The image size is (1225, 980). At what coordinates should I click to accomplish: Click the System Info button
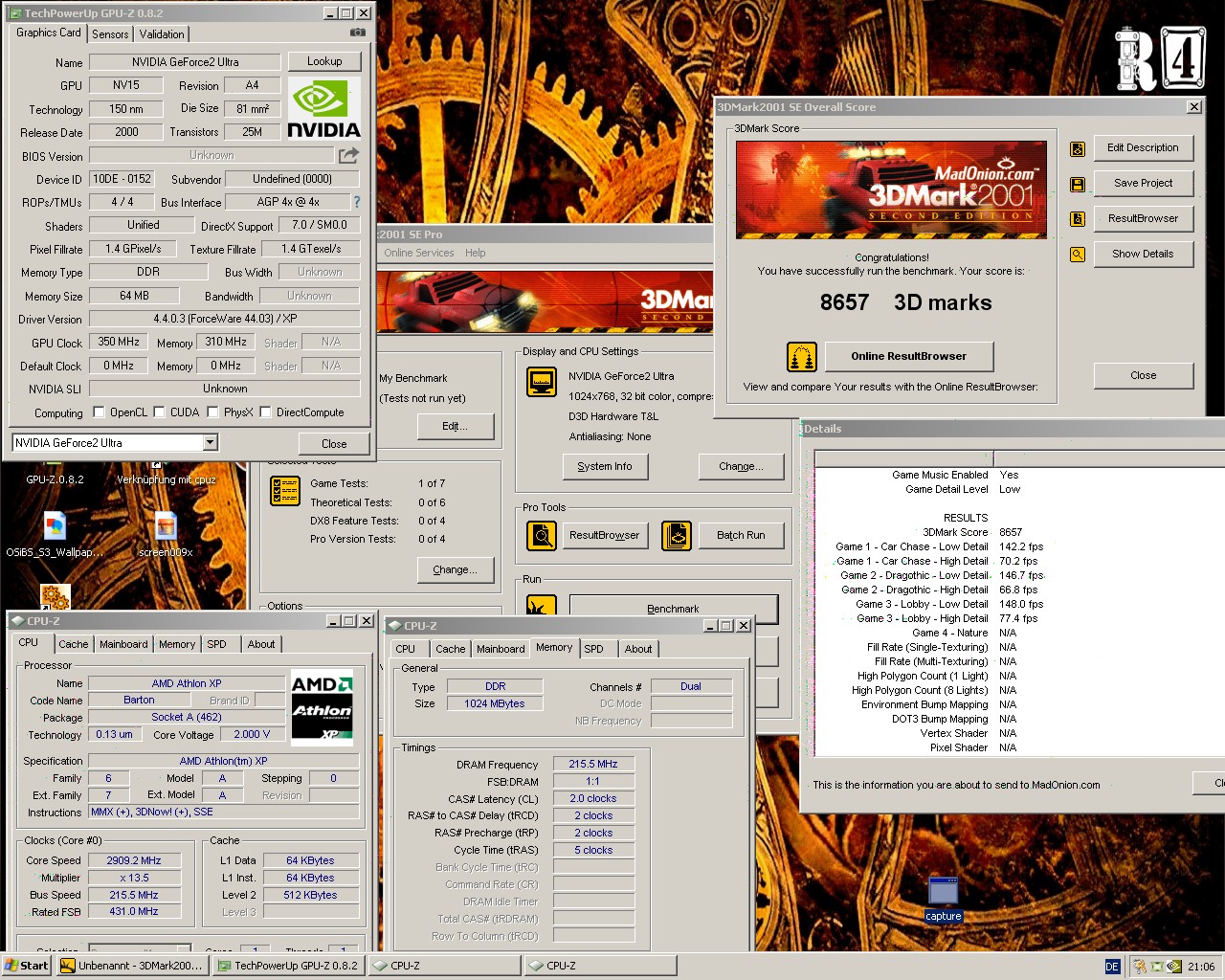[x=605, y=467]
